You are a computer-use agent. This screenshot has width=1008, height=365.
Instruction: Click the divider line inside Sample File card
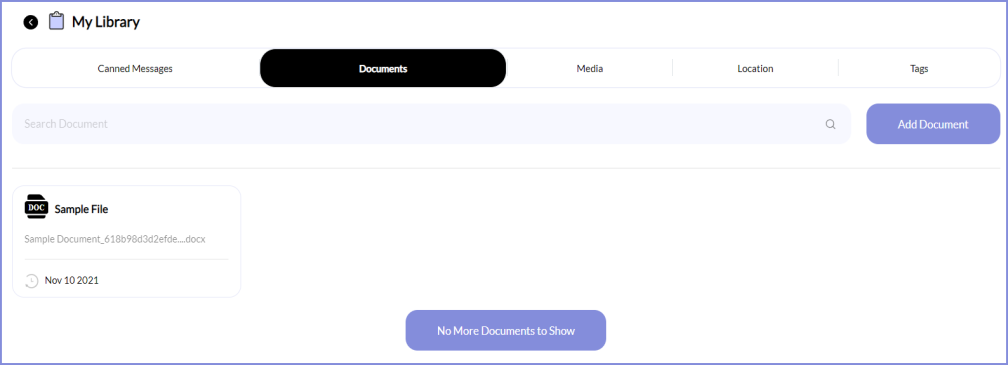pyautogui.click(x=127, y=260)
